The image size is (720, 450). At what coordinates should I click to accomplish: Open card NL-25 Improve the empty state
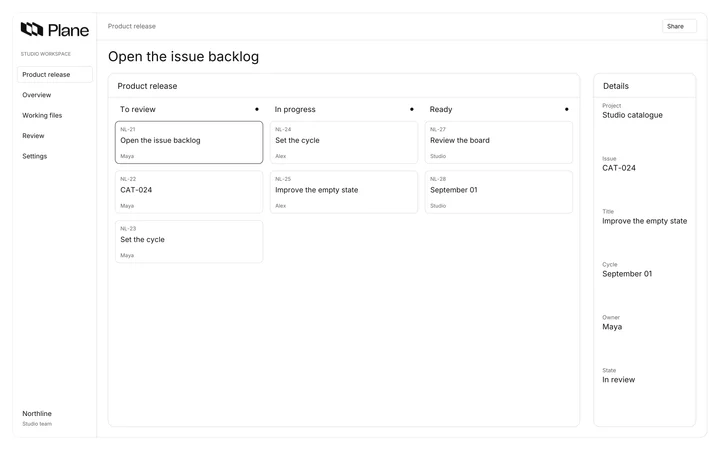coord(344,192)
